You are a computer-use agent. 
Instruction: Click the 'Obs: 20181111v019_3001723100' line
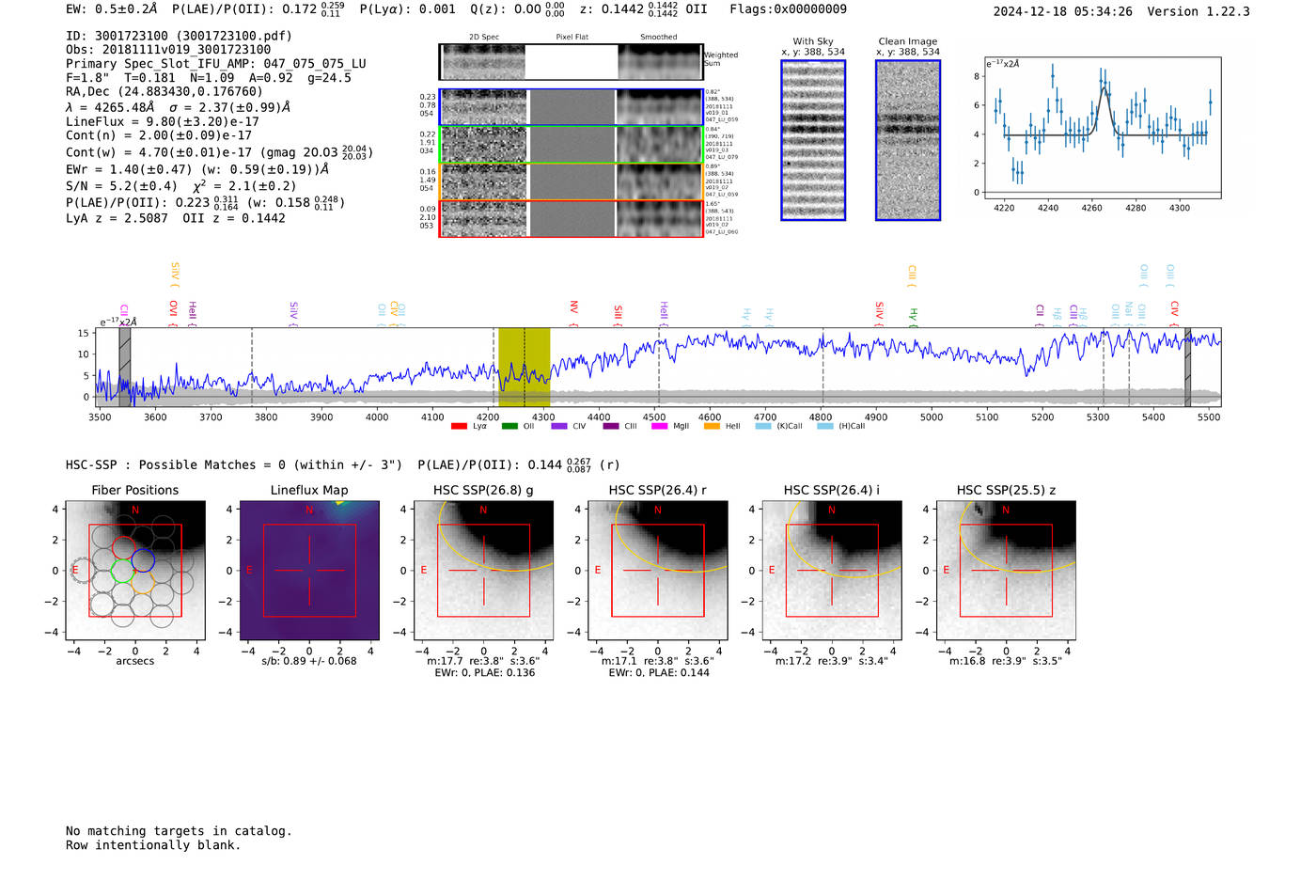coord(168,50)
